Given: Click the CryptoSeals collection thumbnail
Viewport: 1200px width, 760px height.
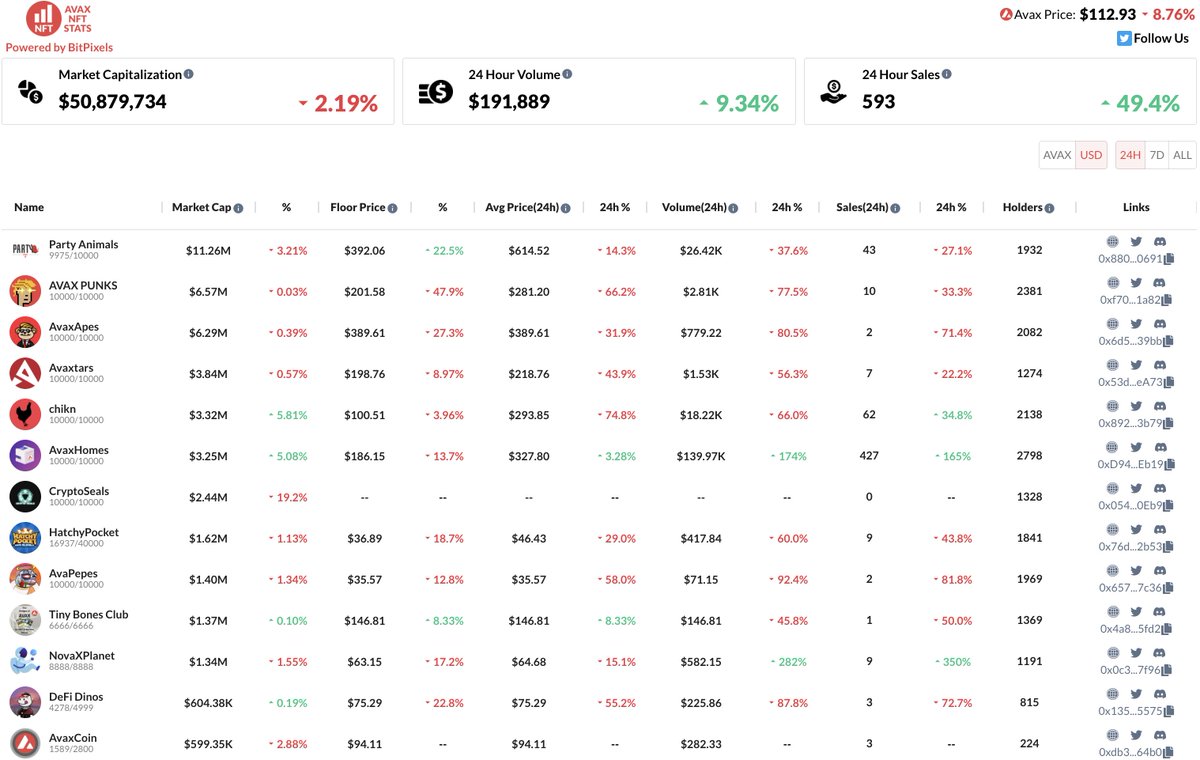Looking at the screenshot, I should pyautogui.click(x=25, y=496).
